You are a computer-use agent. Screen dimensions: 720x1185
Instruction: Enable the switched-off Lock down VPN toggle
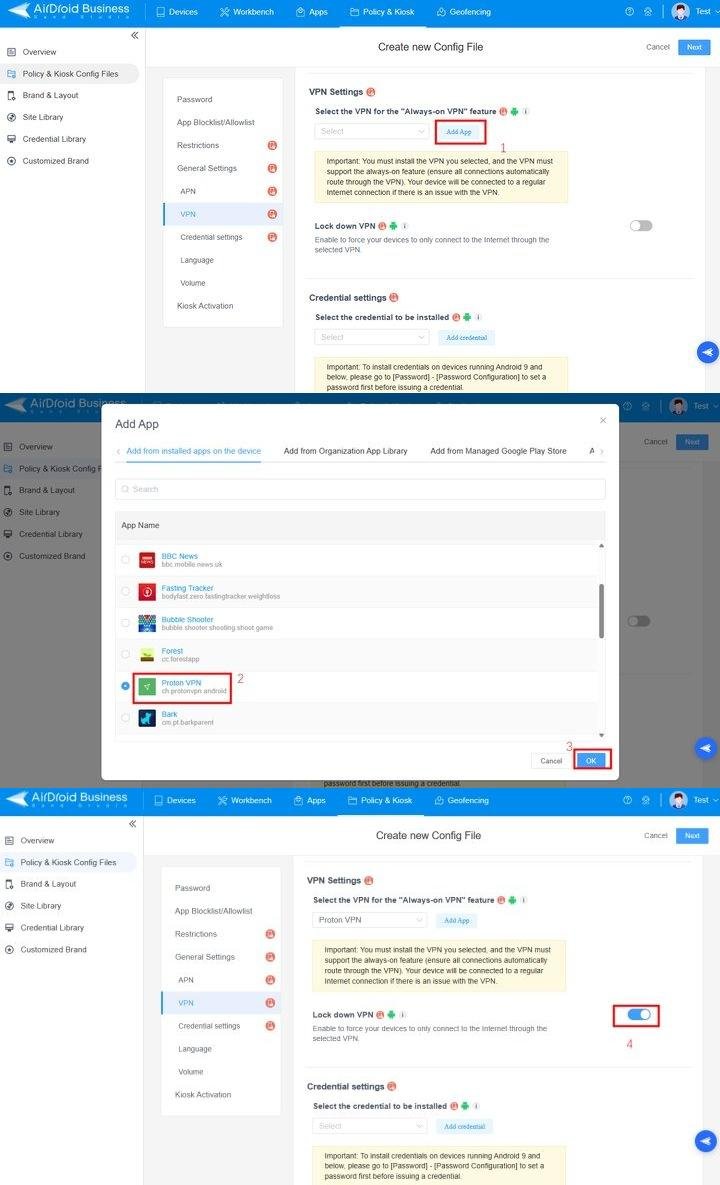click(641, 226)
